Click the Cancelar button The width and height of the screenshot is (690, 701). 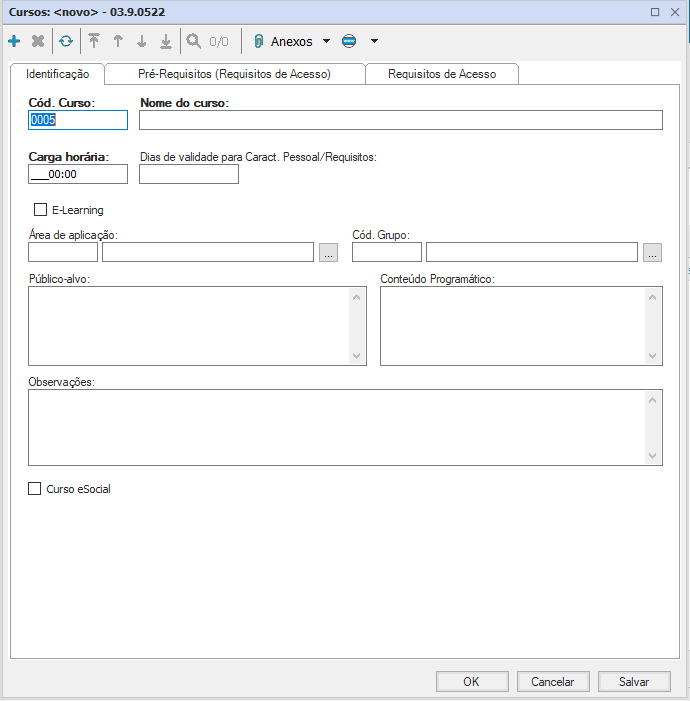click(x=552, y=682)
